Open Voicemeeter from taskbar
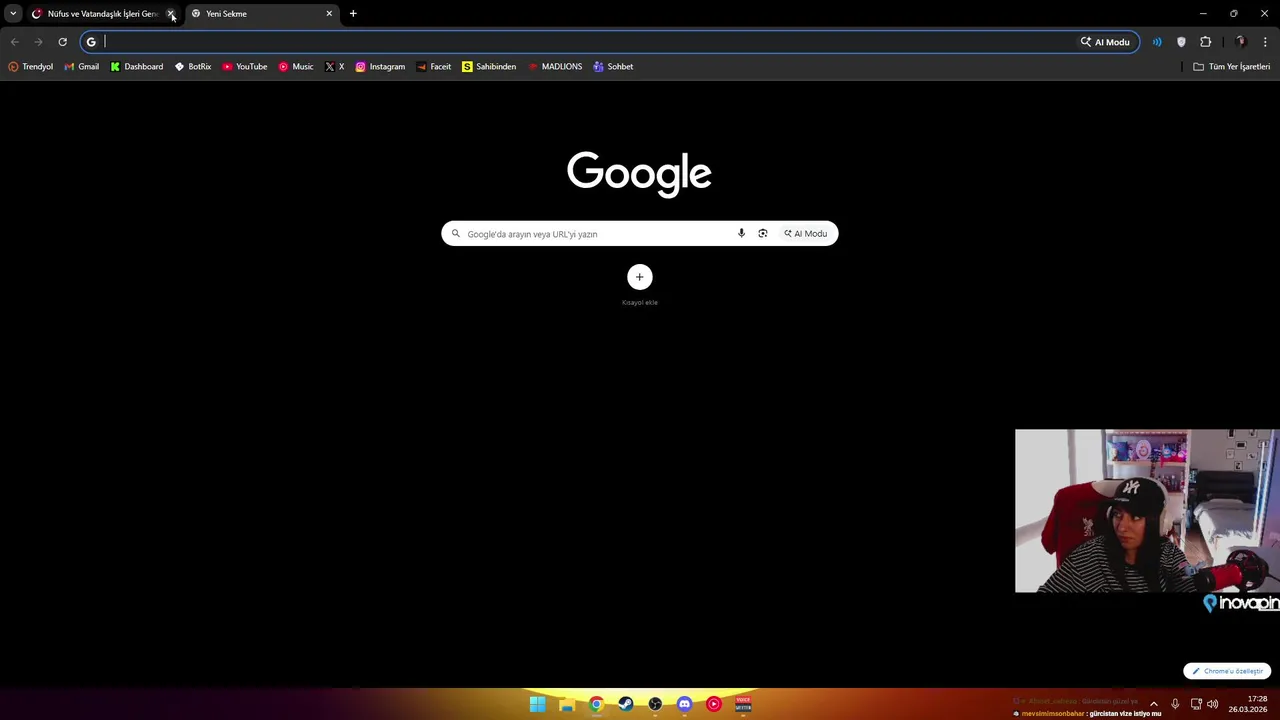 pyautogui.click(x=743, y=704)
